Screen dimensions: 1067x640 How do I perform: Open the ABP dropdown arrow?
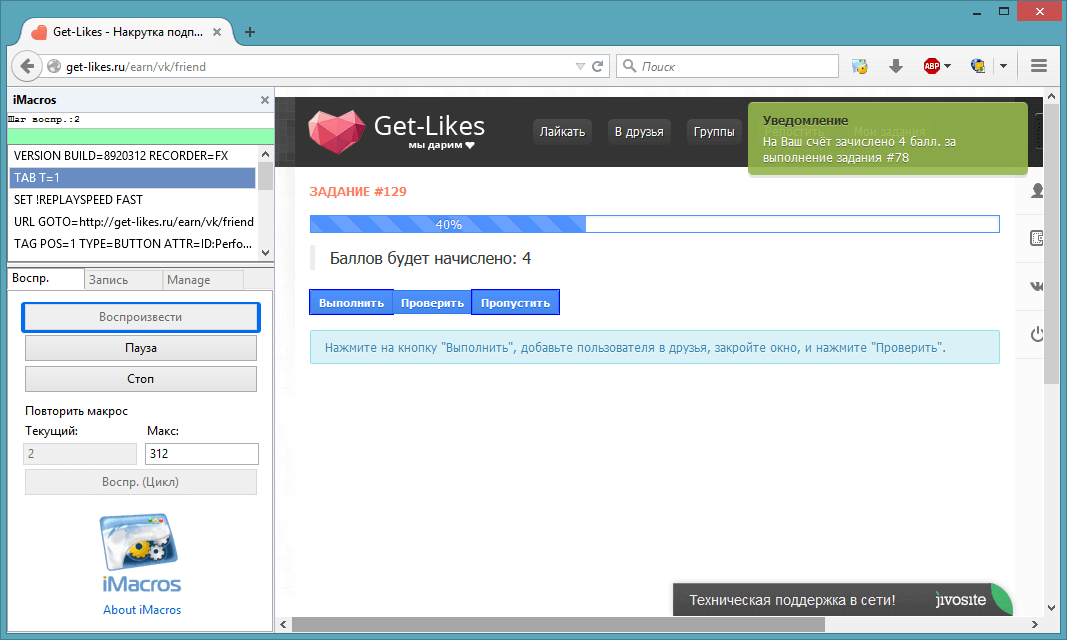pyautogui.click(x=947, y=66)
